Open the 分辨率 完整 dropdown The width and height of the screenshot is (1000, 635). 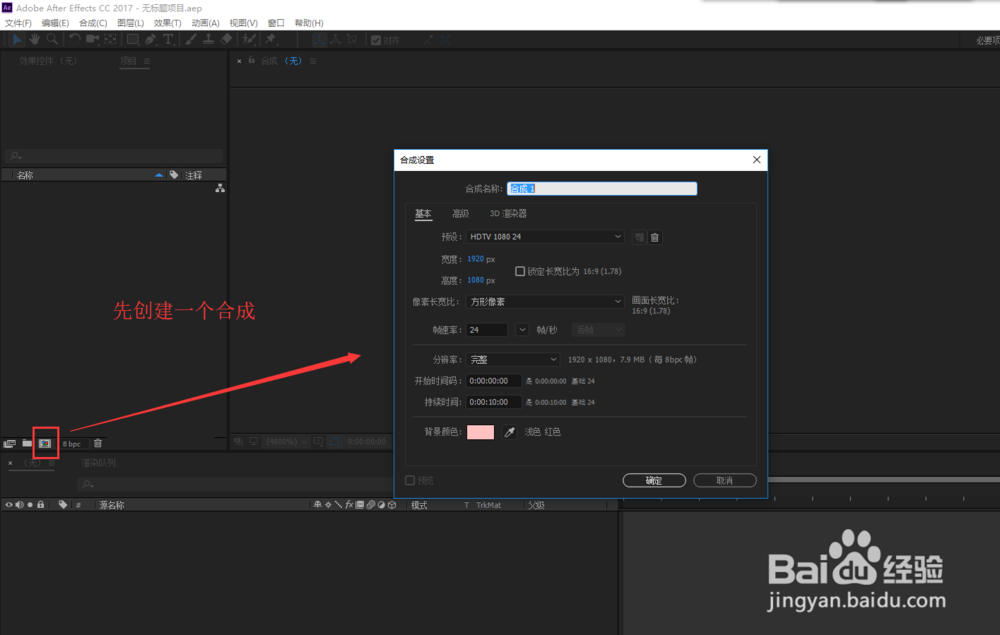click(513, 360)
